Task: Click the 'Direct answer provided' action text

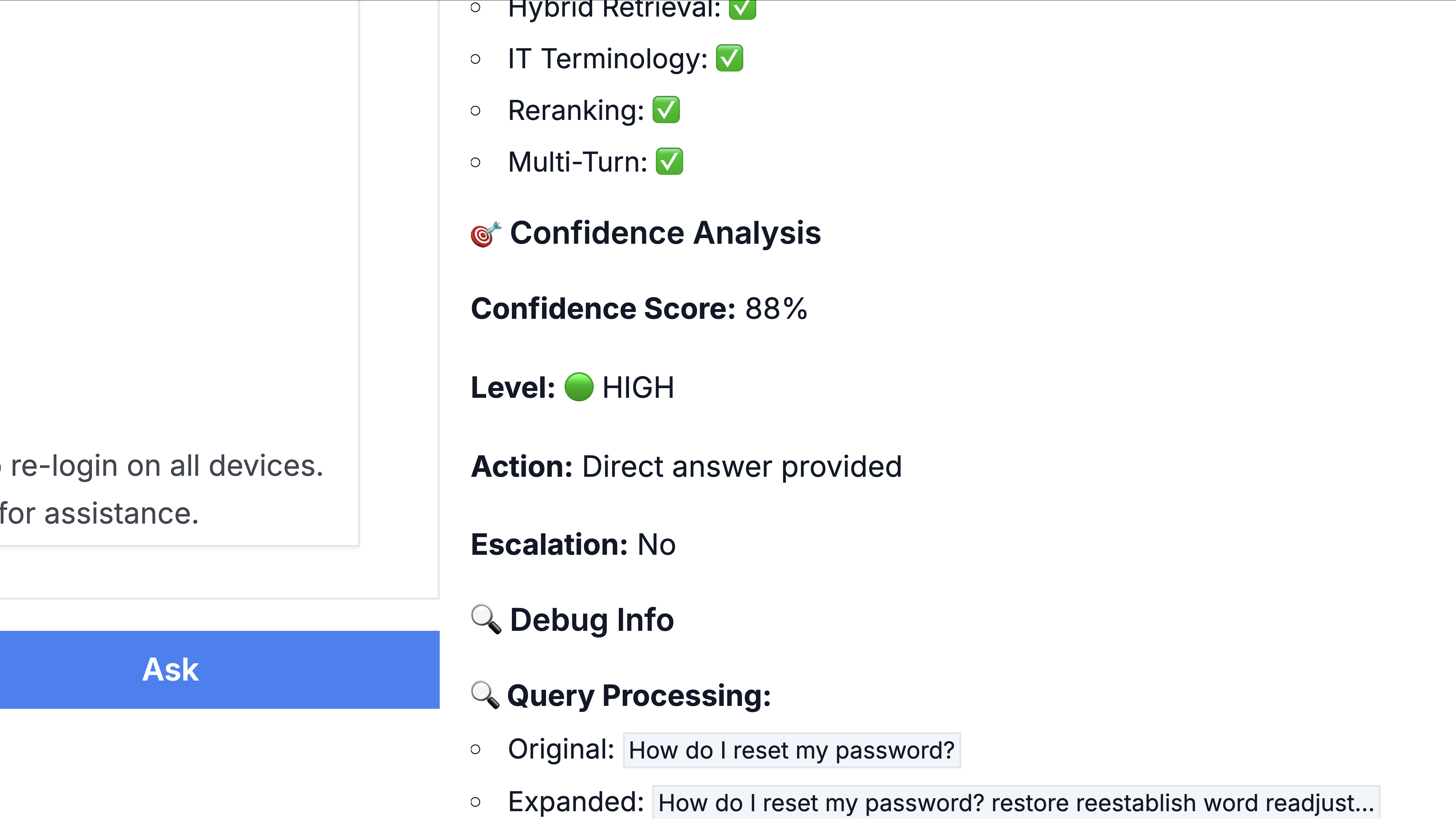Action: pos(742,466)
